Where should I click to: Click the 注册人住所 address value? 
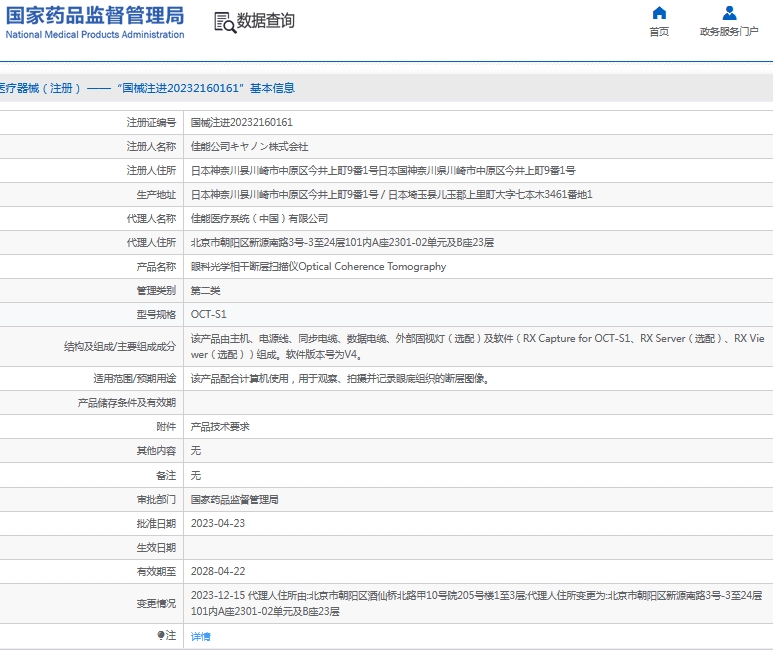point(383,171)
